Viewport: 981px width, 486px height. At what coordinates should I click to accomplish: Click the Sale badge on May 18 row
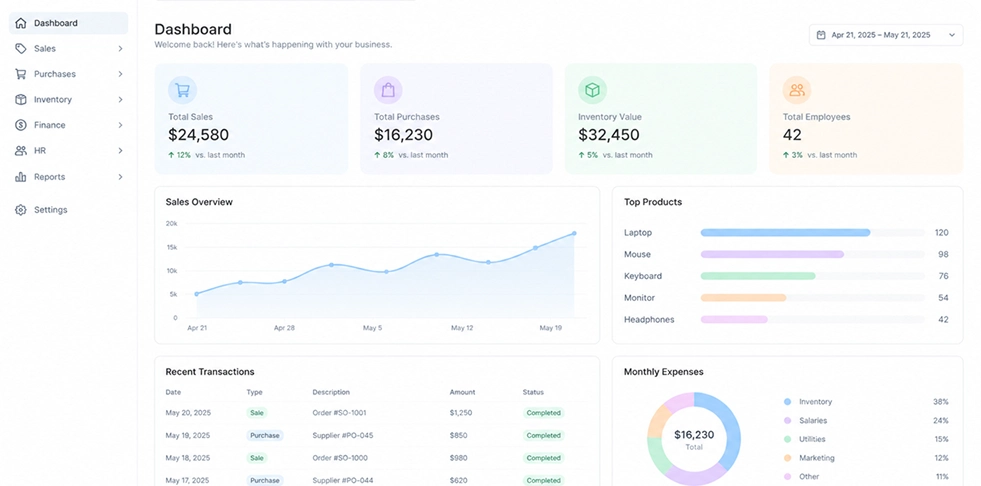pos(257,458)
